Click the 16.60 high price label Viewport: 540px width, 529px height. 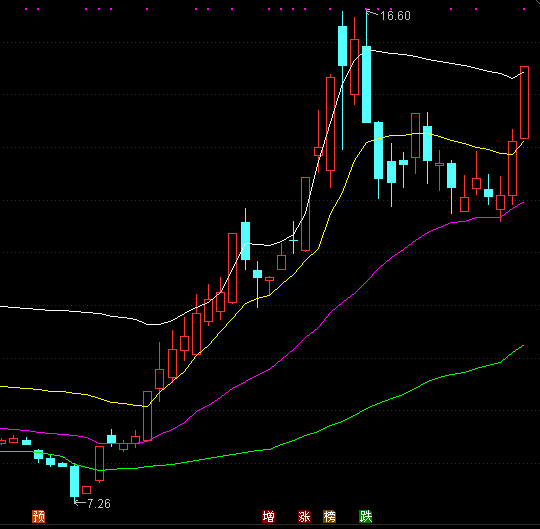(x=395, y=16)
